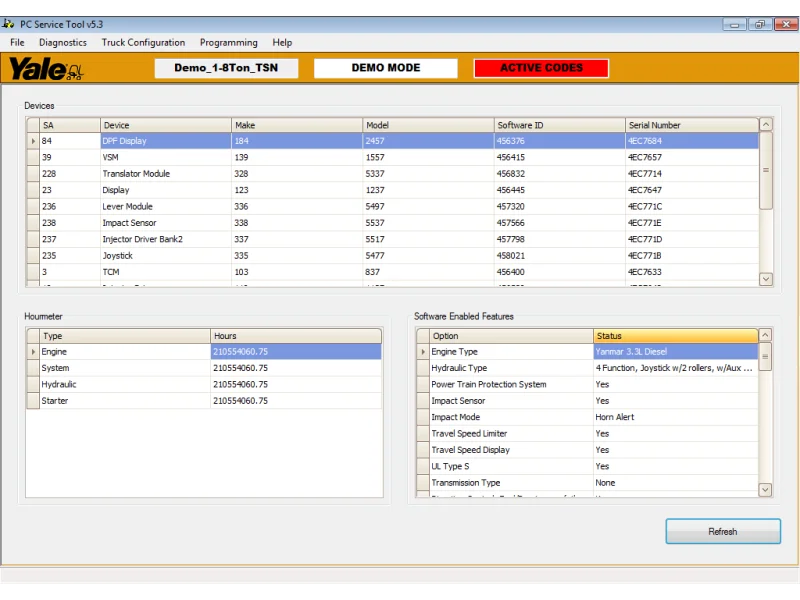Select the TCM device row

393,272
